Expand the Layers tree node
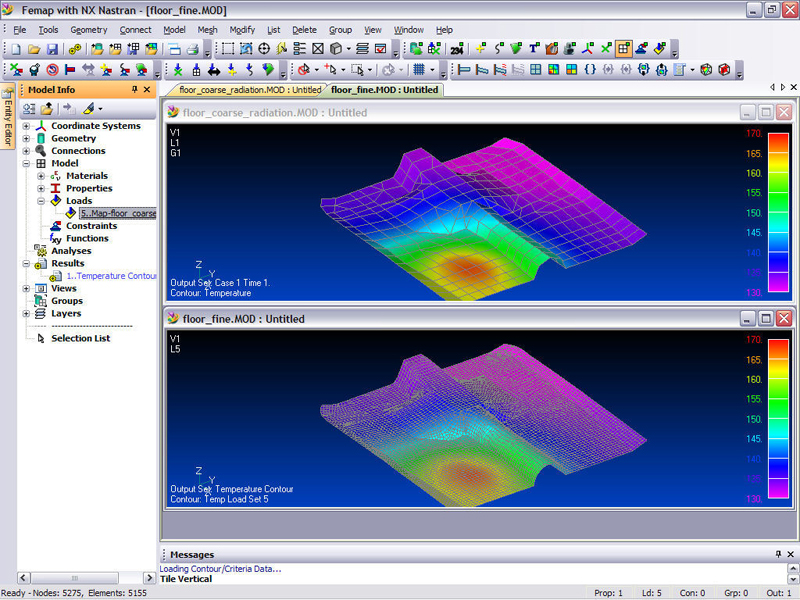800x600 pixels. 26,314
